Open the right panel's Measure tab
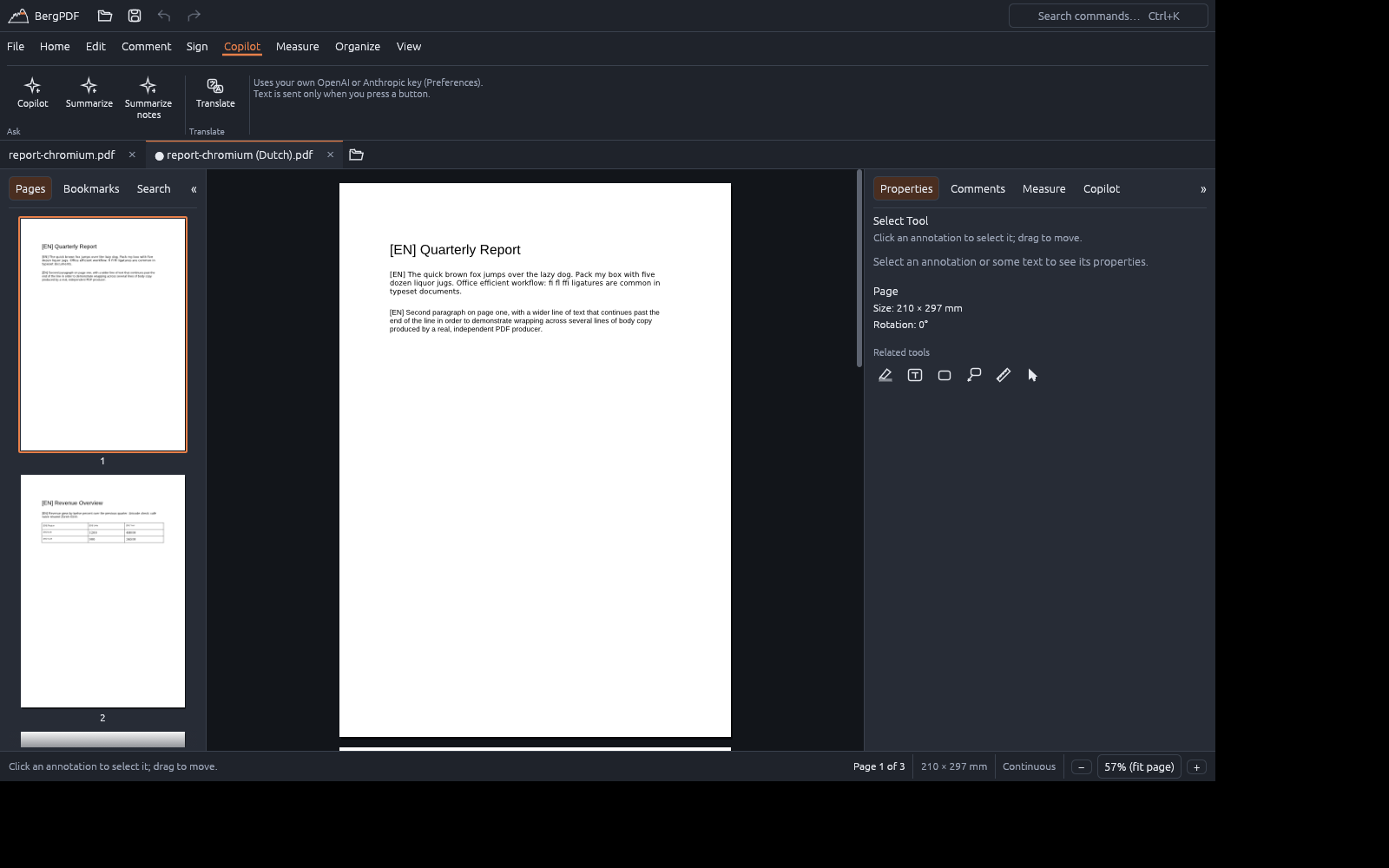Image resolution: width=1389 pixels, height=868 pixels. coord(1043,188)
